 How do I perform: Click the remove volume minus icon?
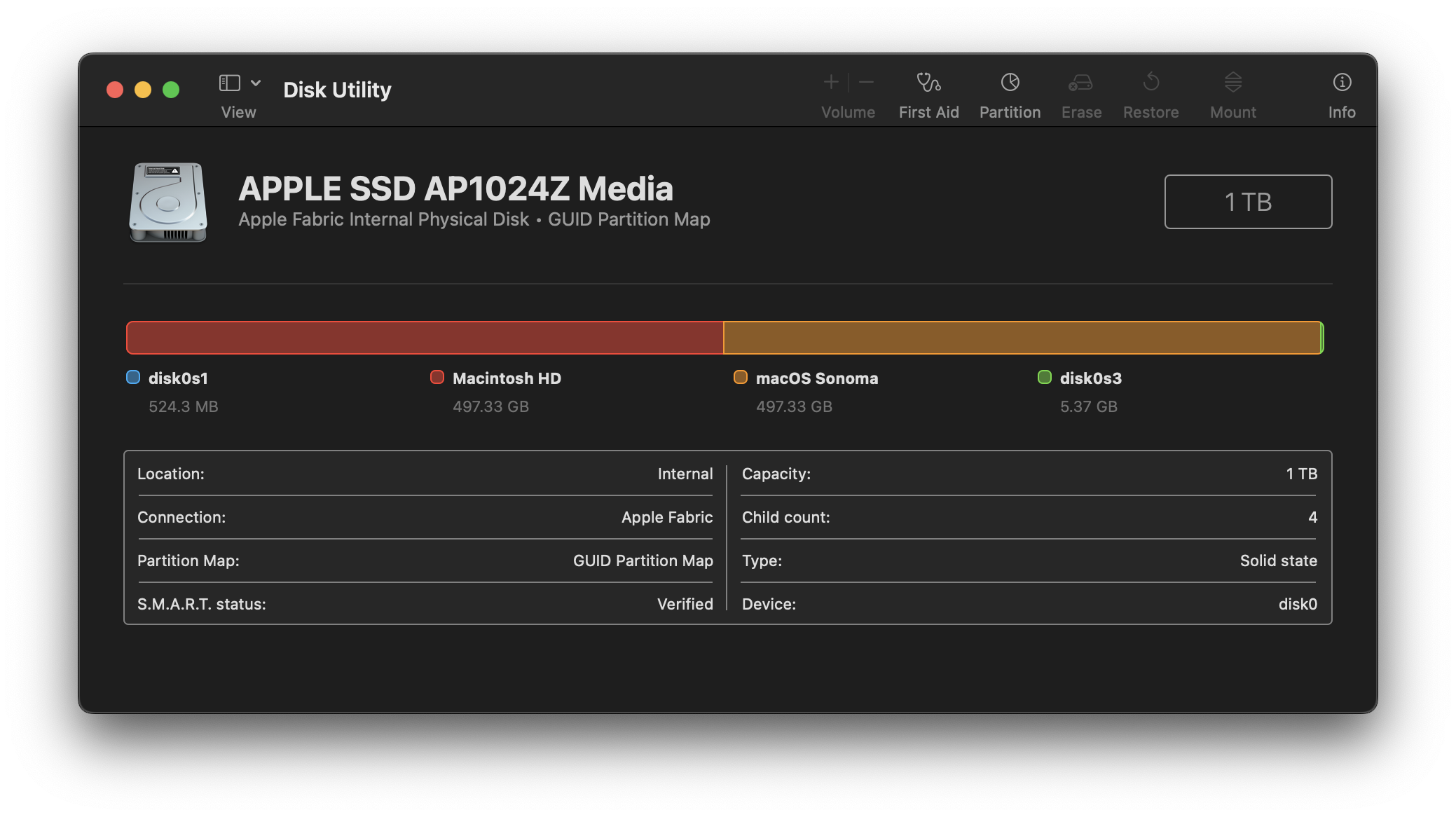pos(867,83)
